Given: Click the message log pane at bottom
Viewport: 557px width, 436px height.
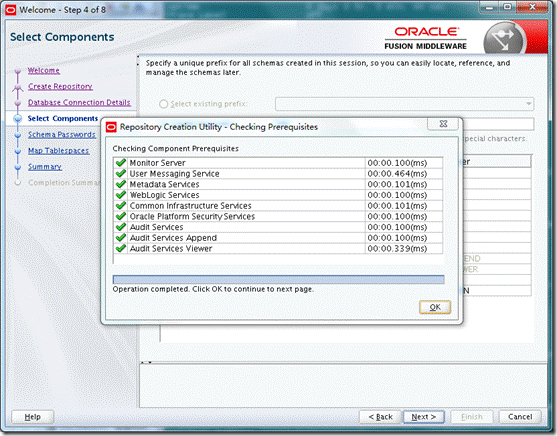Looking at the screenshot, I should 343,386.
